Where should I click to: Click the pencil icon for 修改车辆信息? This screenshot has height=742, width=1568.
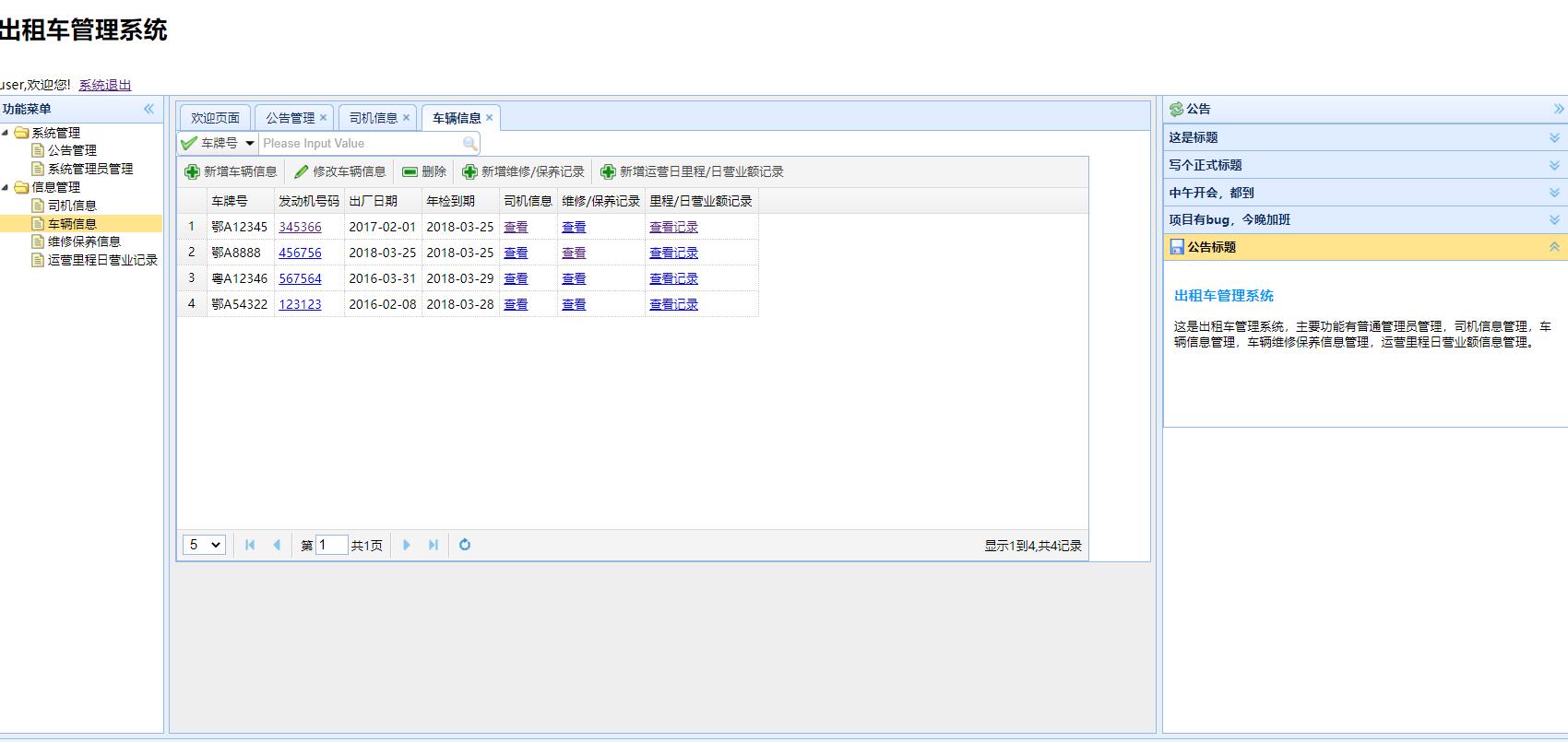[x=301, y=172]
